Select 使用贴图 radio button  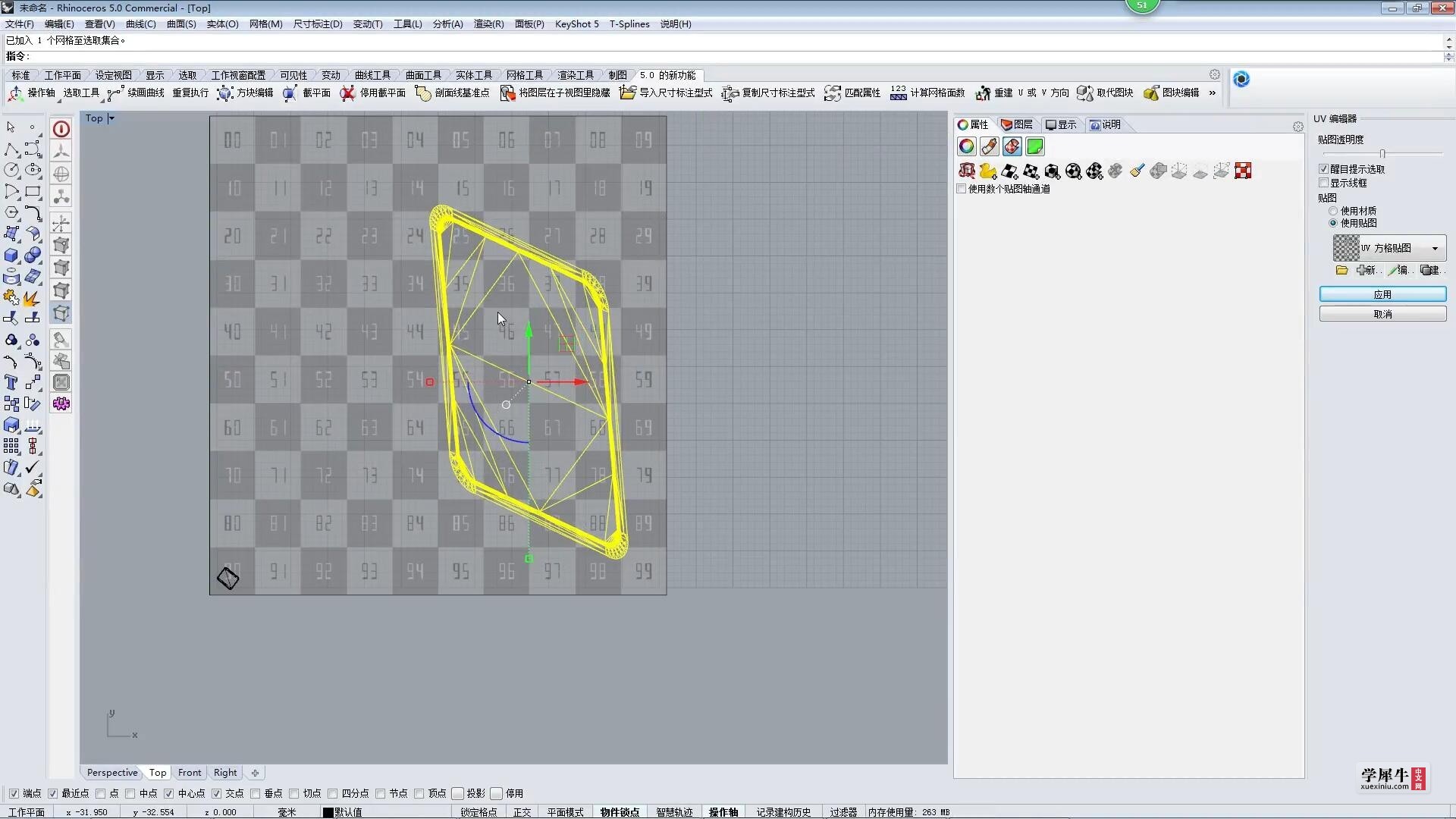click(1333, 223)
